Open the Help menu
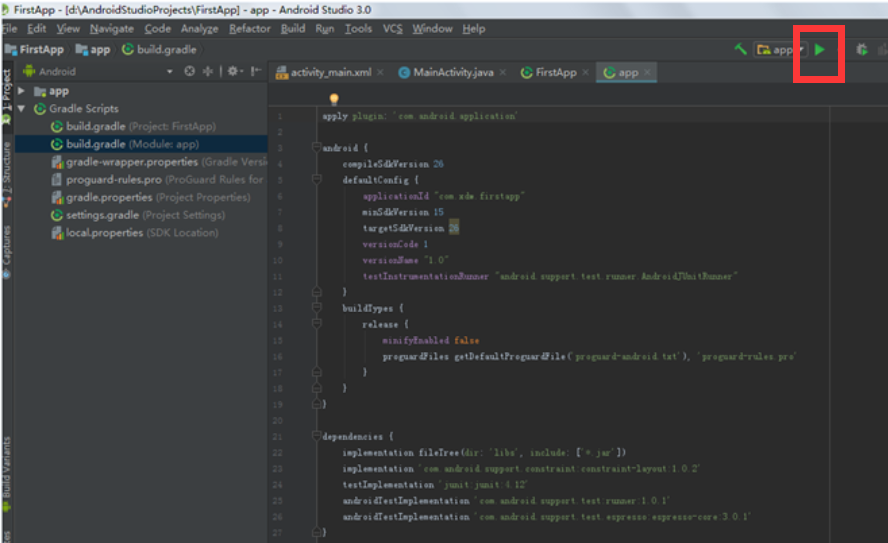 [x=473, y=28]
